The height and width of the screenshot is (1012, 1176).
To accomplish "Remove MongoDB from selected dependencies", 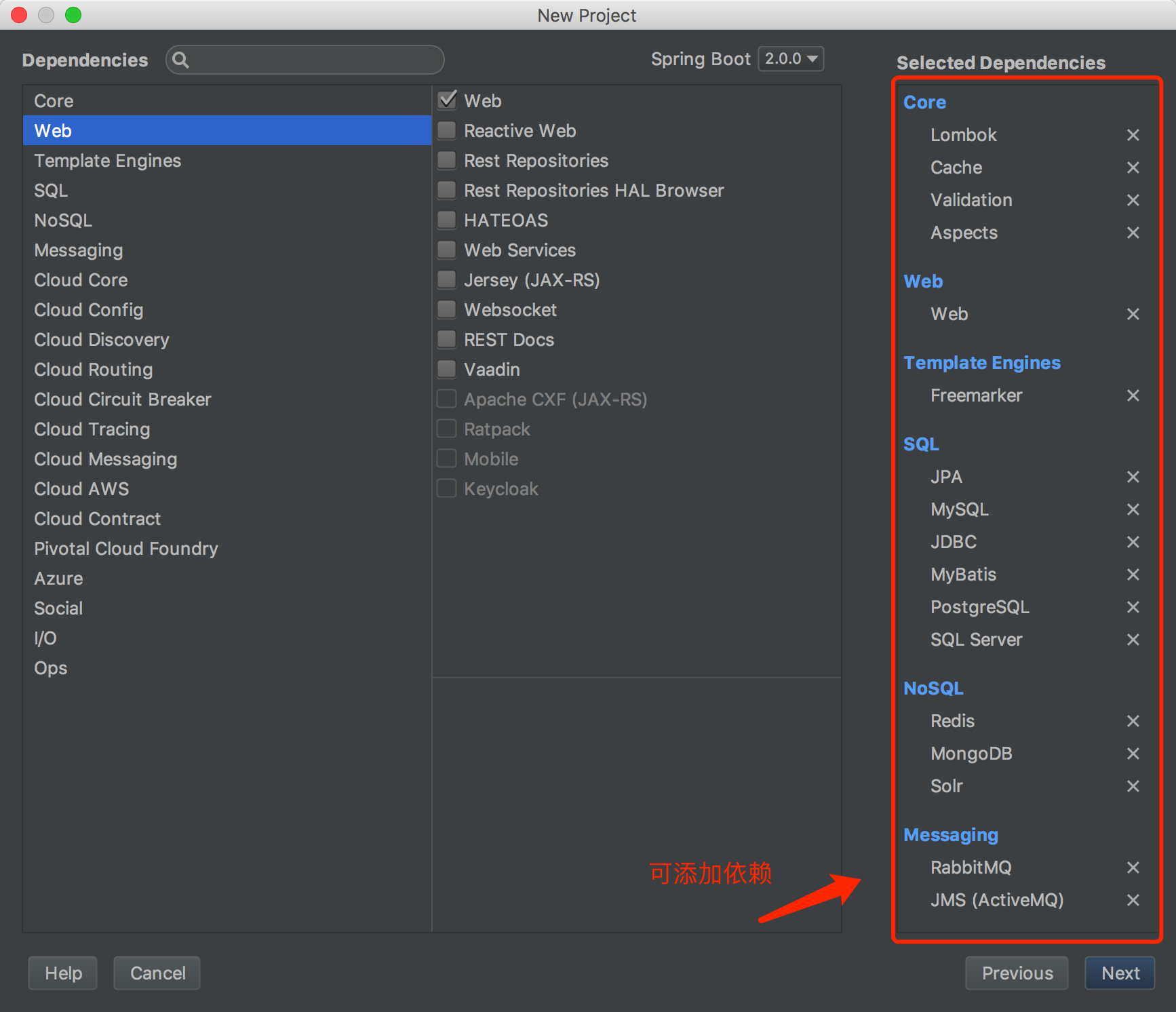I will pyautogui.click(x=1133, y=754).
